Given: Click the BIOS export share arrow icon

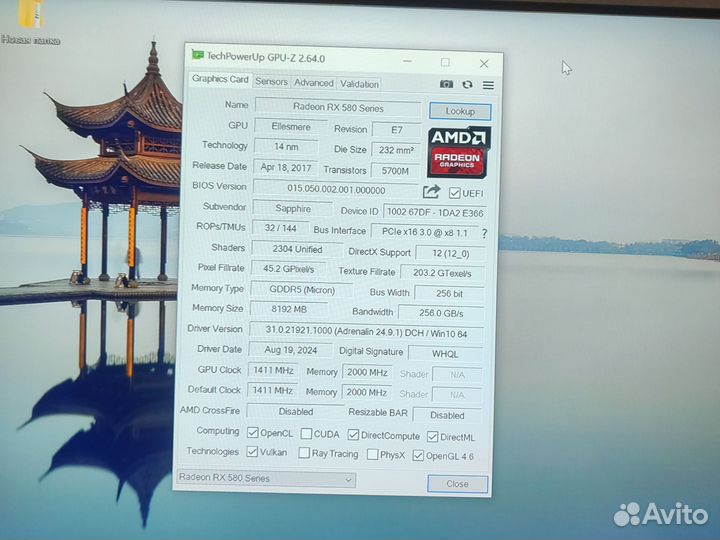Looking at the screenshot, I should click(x=431, y=191).
